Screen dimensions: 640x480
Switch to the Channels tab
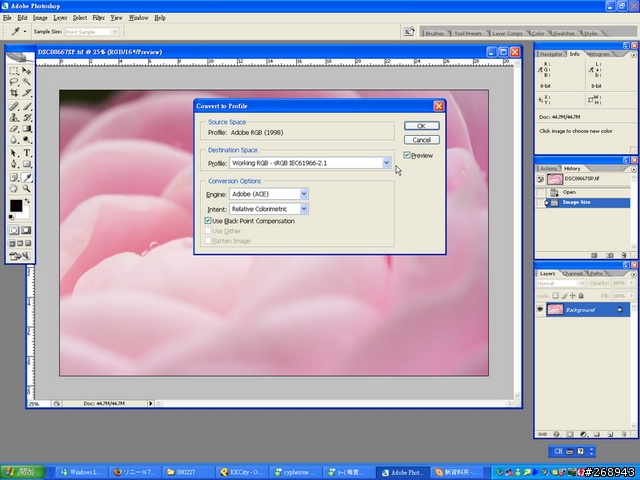(x=573, y=273)
